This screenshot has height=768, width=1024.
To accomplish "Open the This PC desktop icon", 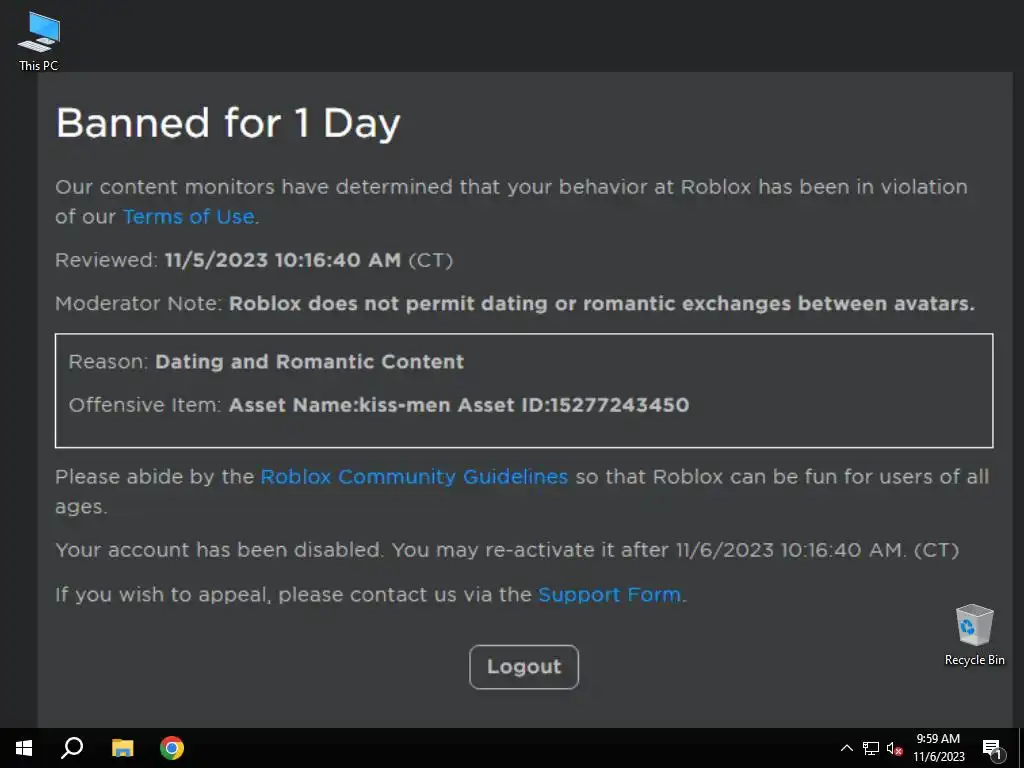I will click(x=39, y=41).
